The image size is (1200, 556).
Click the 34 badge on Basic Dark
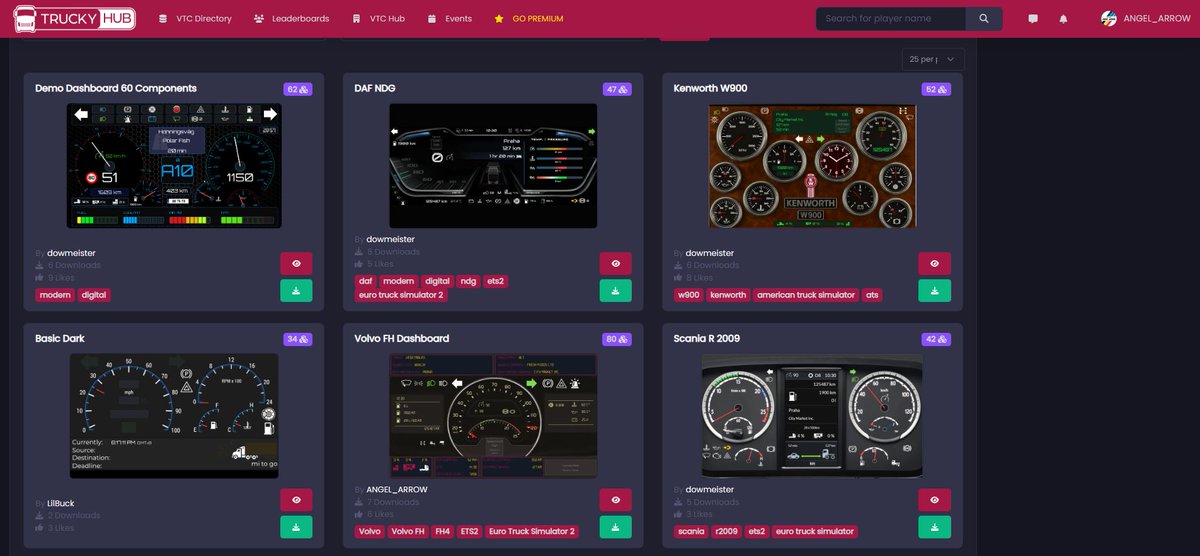pos(298,339)
